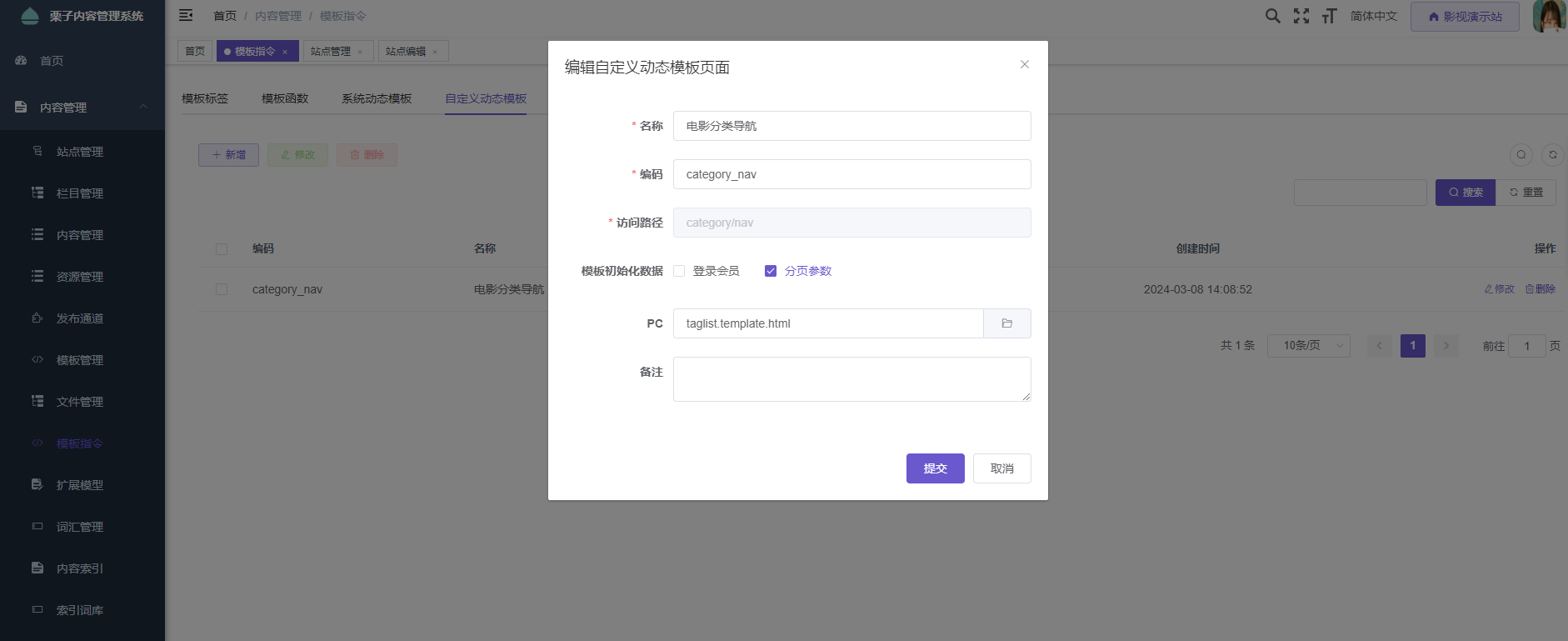Click the 提交 submit button
Screen dimensions: 1568x641
click(x=935, y=468)
